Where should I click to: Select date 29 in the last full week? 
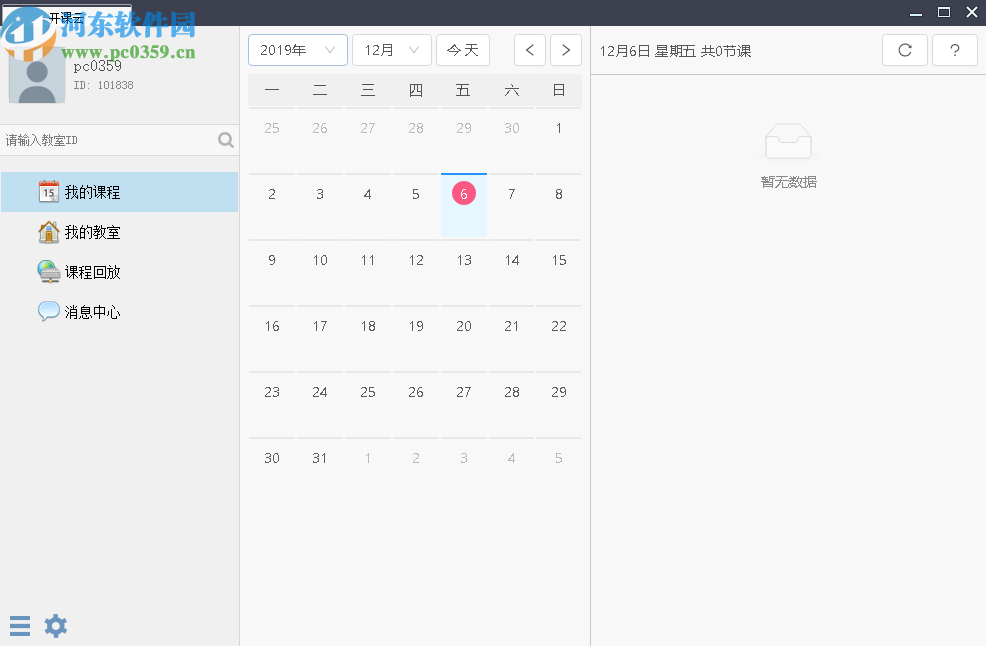558,405
